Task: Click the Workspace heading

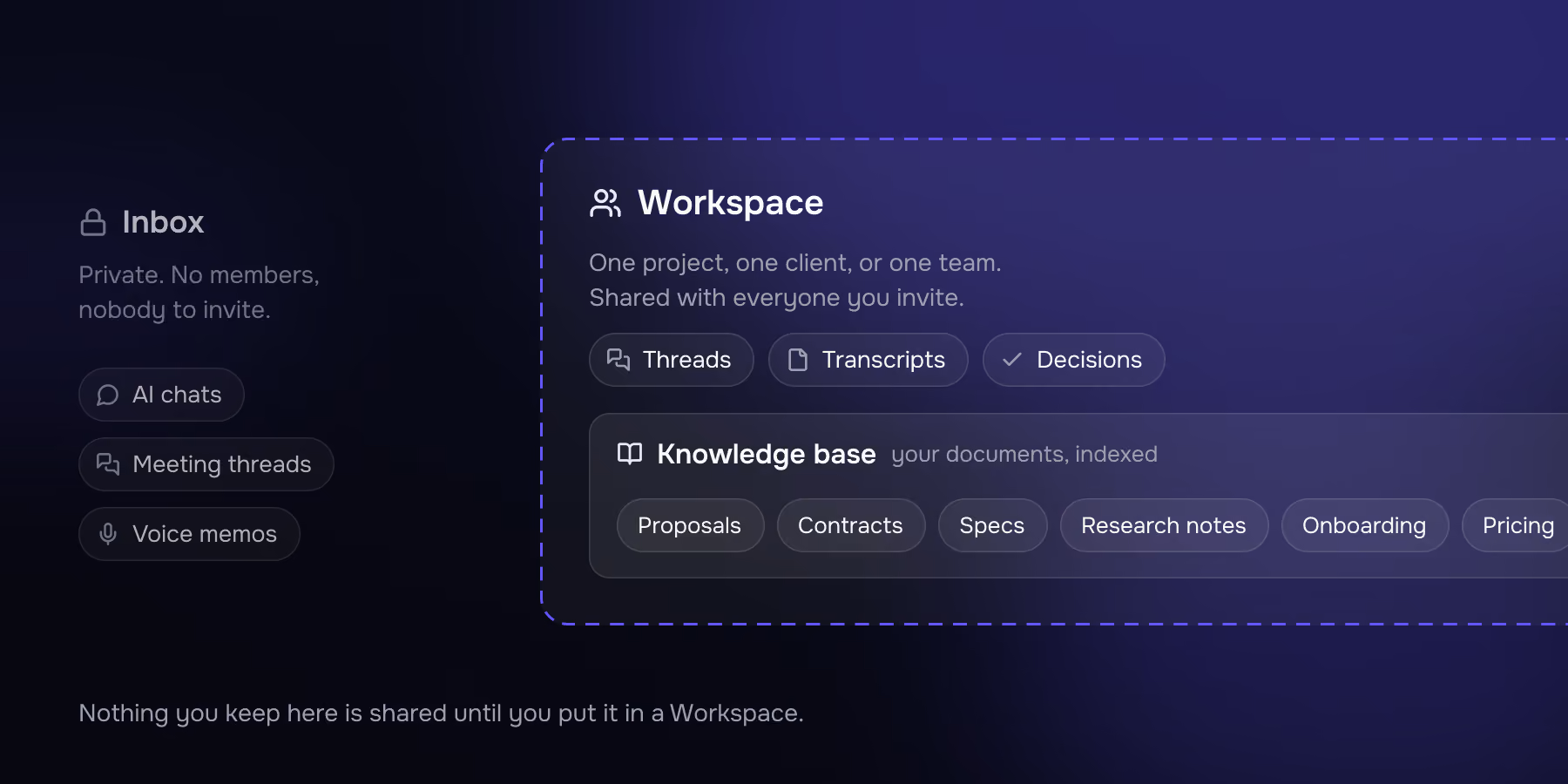Action: pyautogui.click(x=730, y=203)
